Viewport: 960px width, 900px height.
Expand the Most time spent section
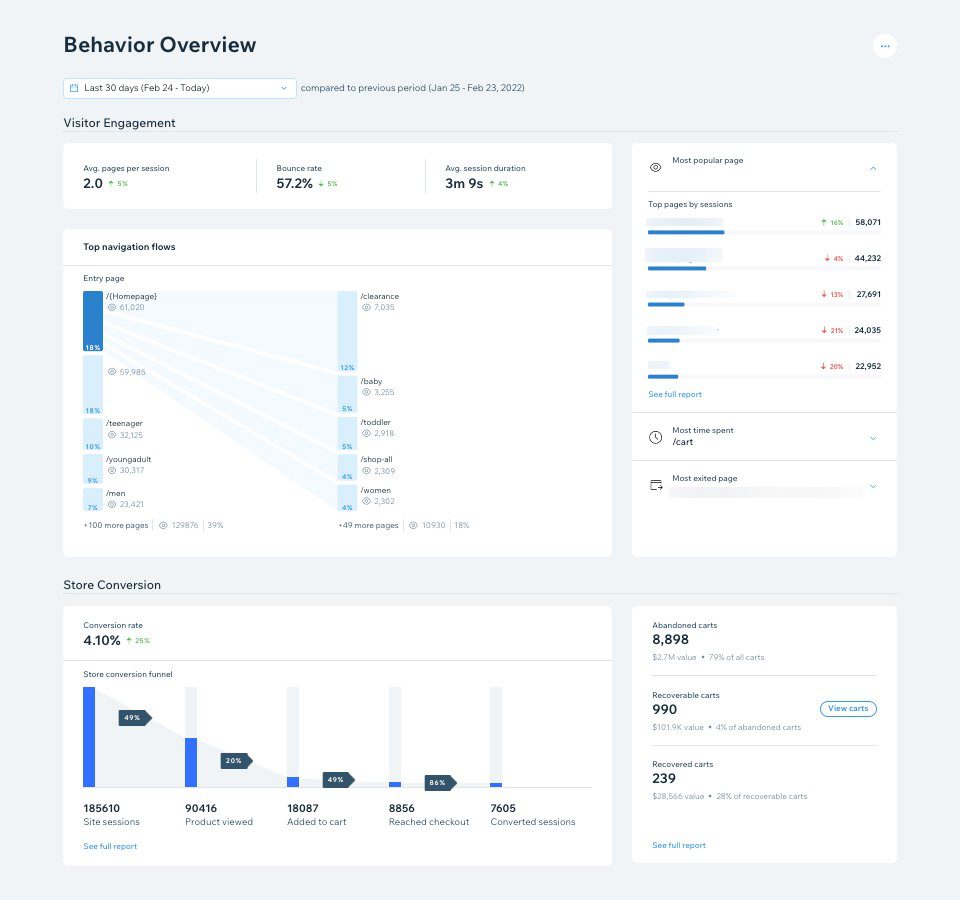[872, 436]
